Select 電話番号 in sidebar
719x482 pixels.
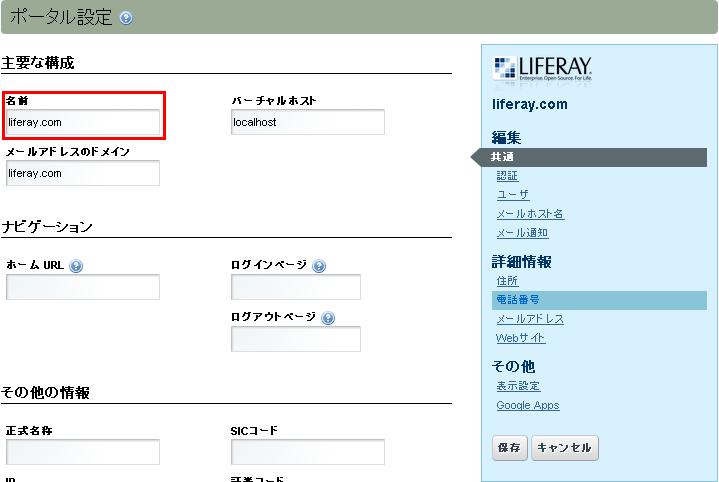tap(518, 300)
